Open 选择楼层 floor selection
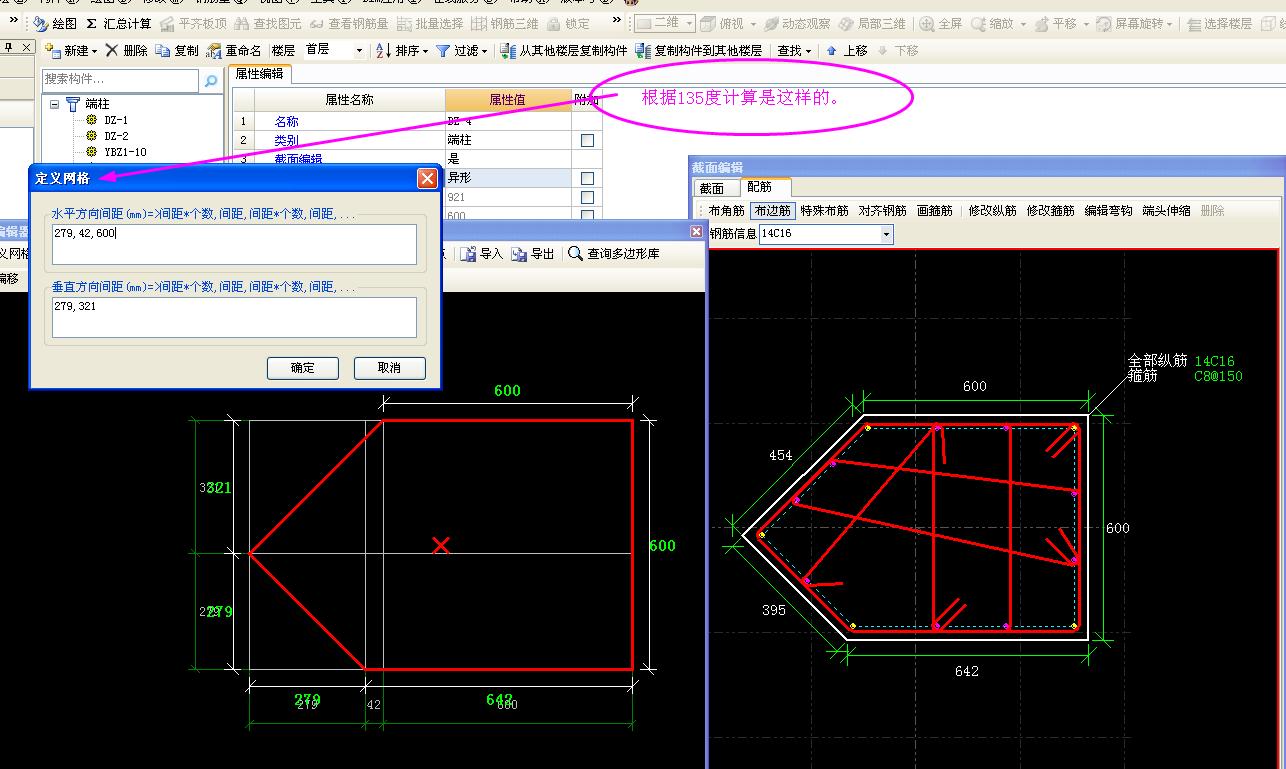This screenshot has height=769, width=1286. pos(1219,23)
